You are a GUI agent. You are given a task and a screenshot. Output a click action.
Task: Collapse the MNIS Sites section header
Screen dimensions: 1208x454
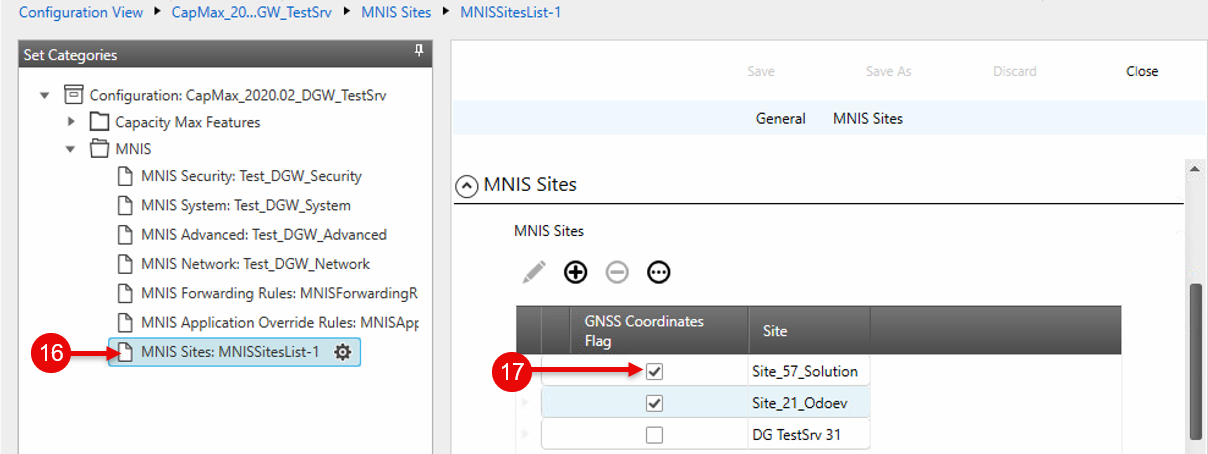(x=466, y=186)
